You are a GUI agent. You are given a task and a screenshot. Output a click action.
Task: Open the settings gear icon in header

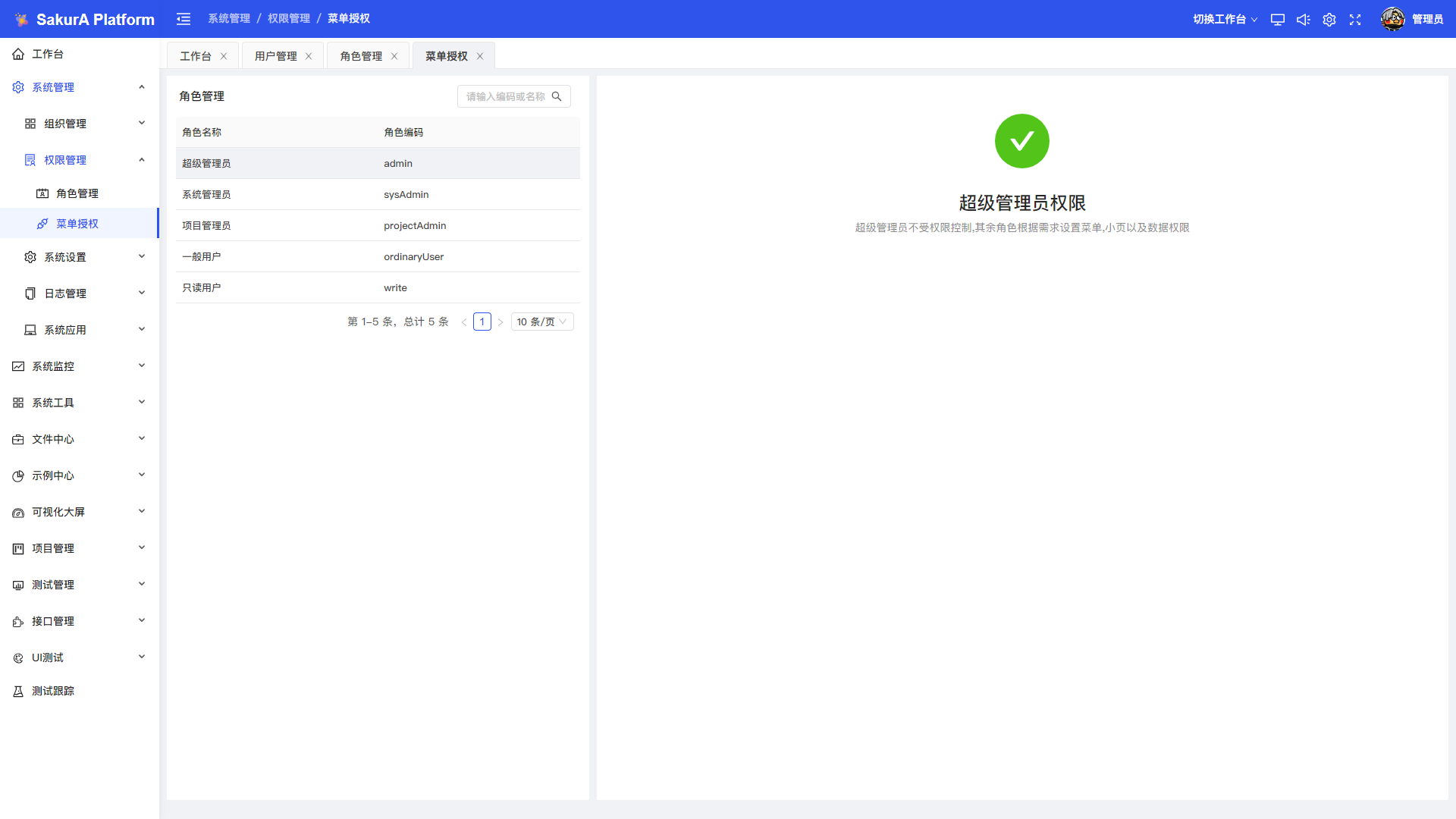pyautogui.click(x=1329, y=20)
